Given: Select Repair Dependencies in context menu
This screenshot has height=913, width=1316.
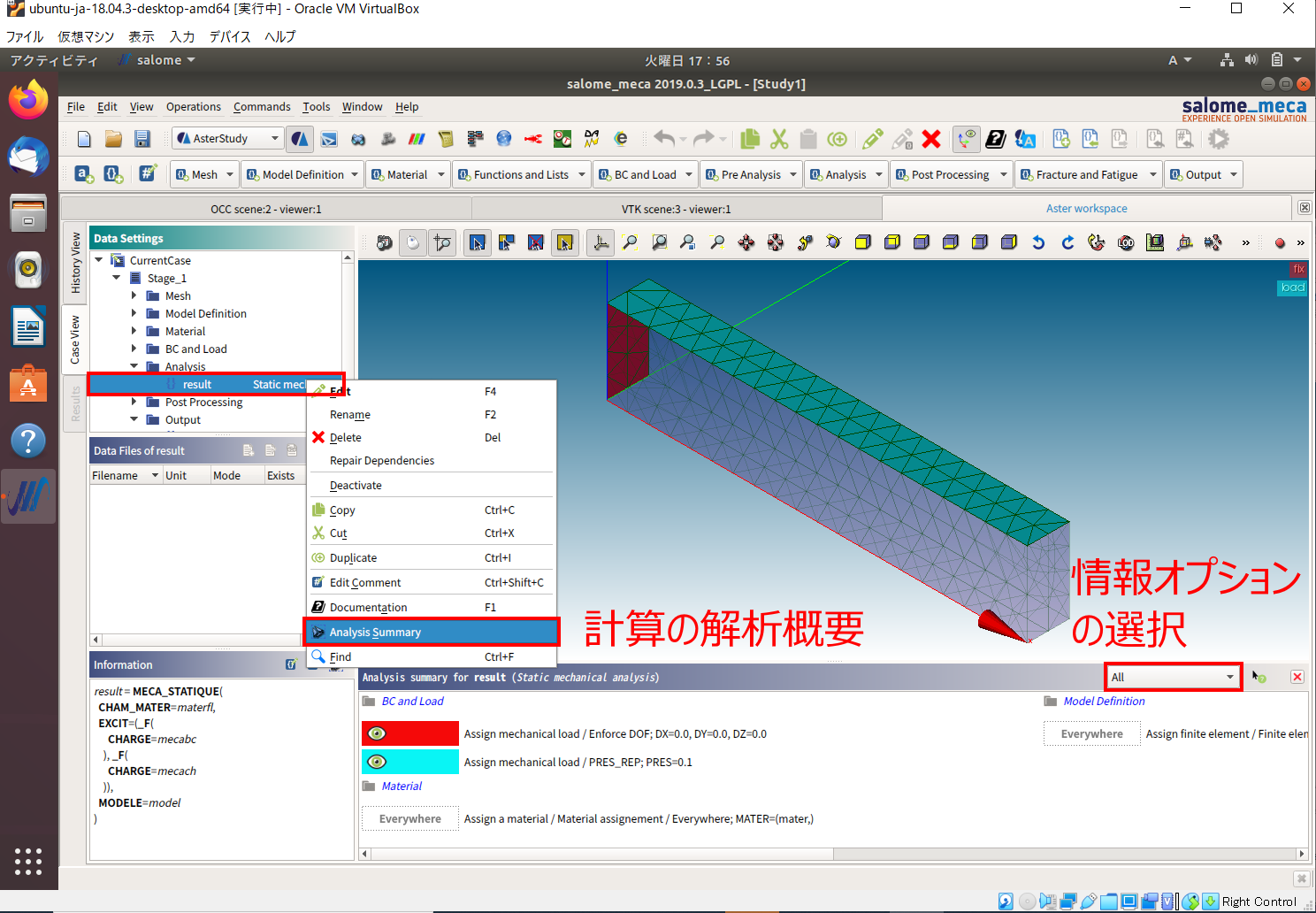Looking at the screenshot, I should pyautogui.click(x=432, y=460).
